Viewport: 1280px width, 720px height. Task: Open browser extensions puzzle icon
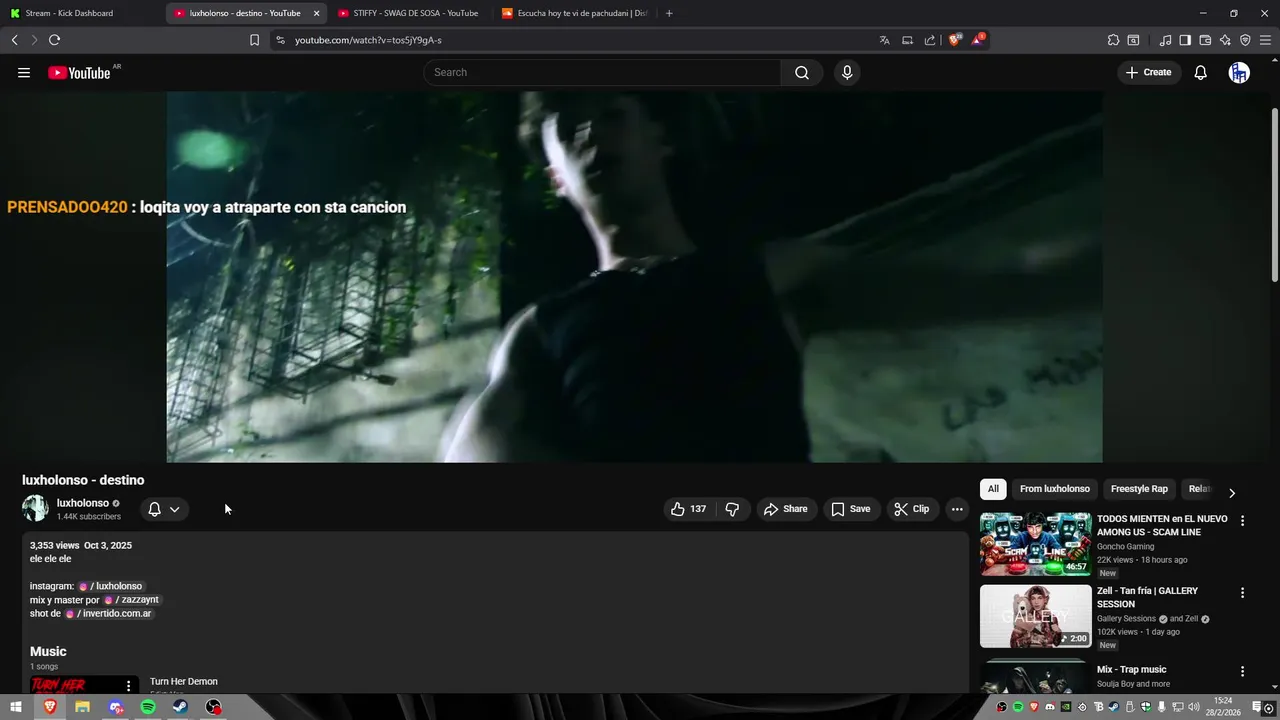click(x=1113, y=40)
